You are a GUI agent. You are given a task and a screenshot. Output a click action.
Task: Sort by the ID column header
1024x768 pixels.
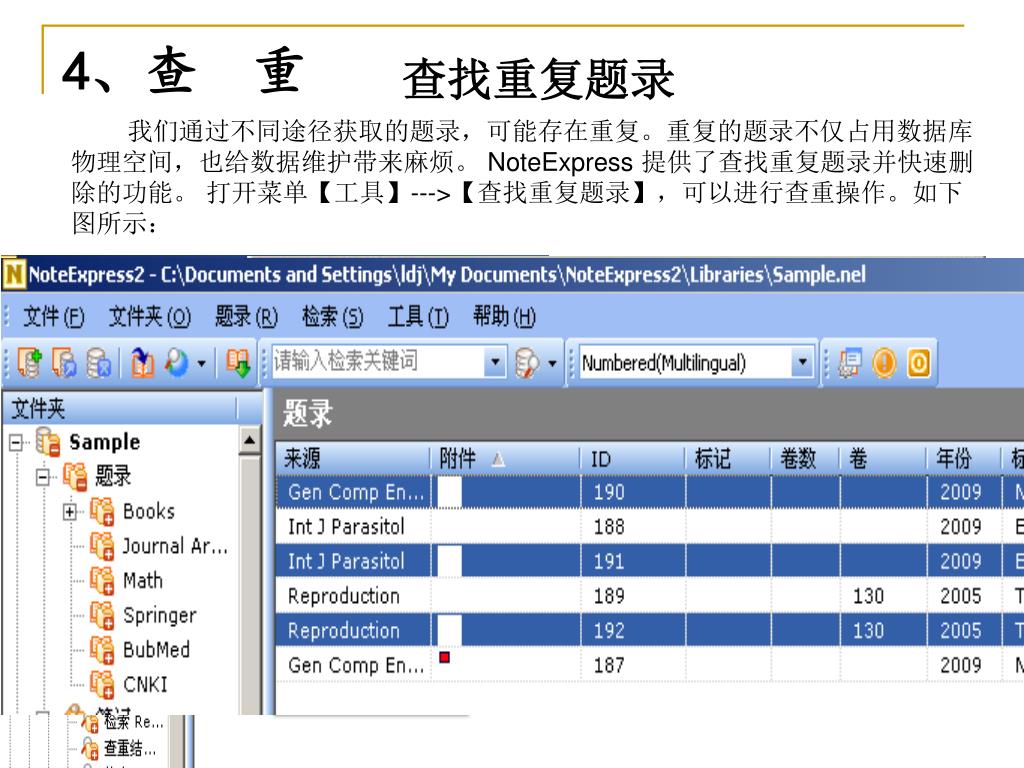click(x=633, y=458)
